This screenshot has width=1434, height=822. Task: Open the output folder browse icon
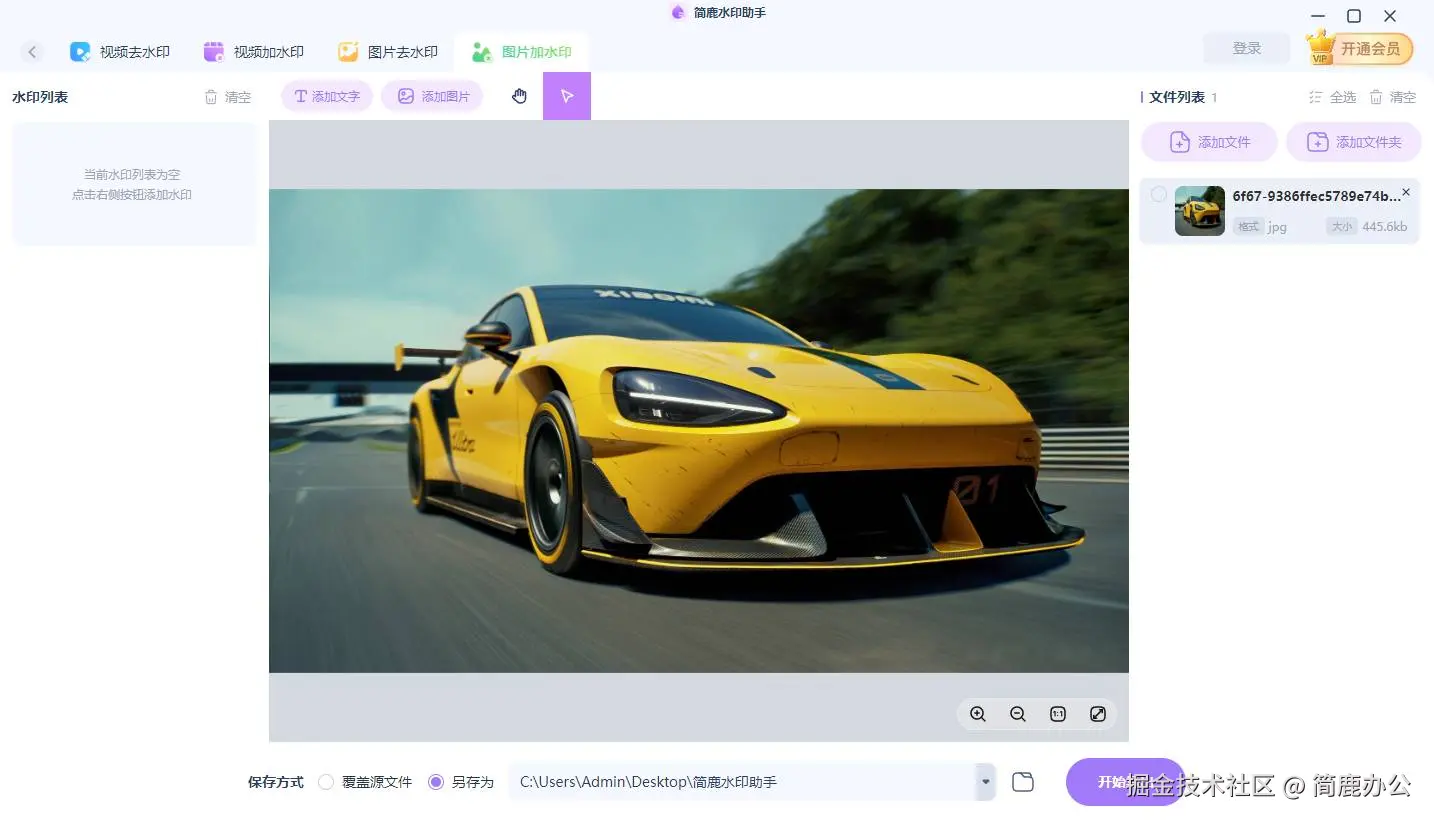[1023, 782]
